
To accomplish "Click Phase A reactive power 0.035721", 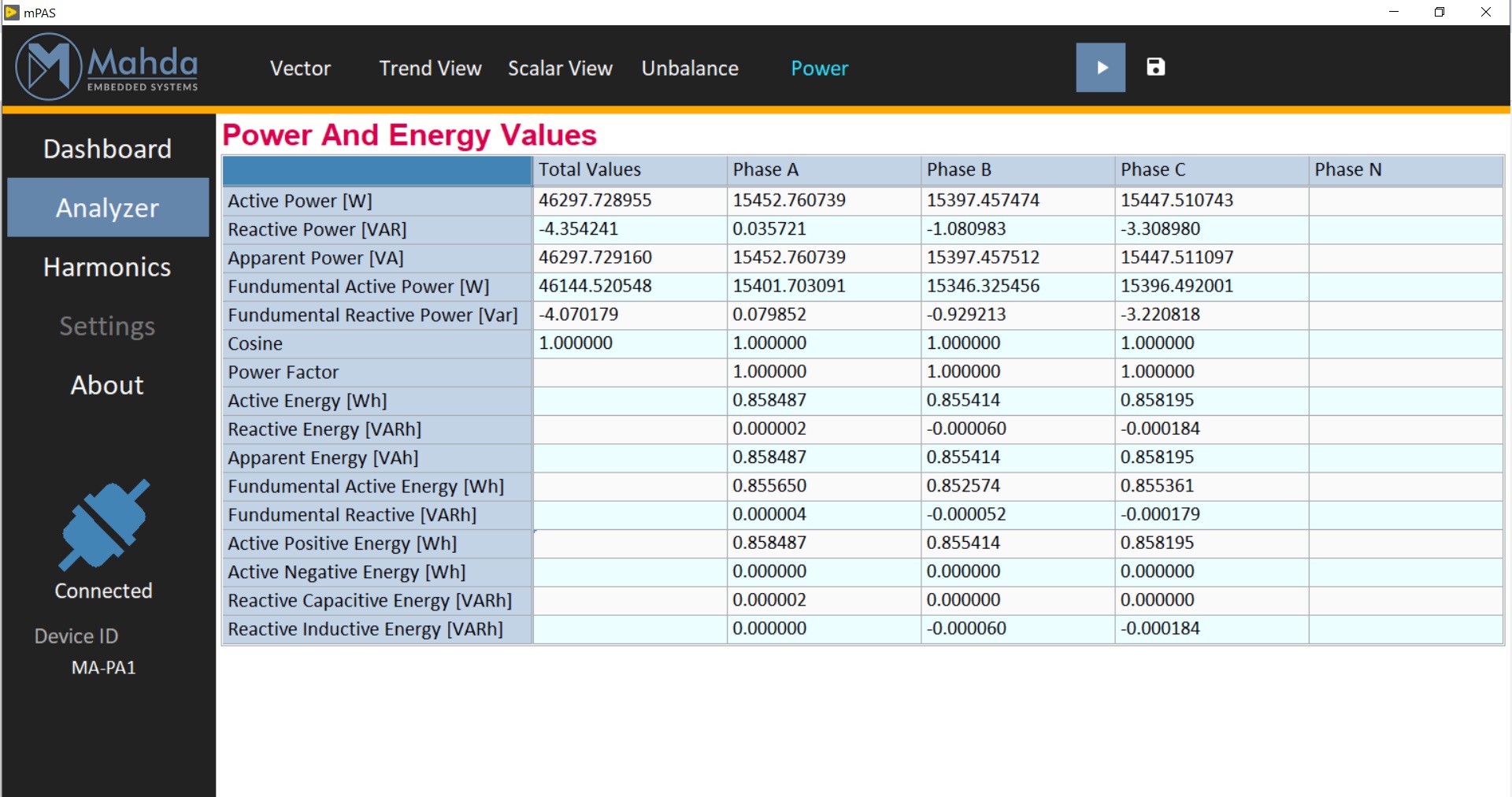I will click(823, 229).
